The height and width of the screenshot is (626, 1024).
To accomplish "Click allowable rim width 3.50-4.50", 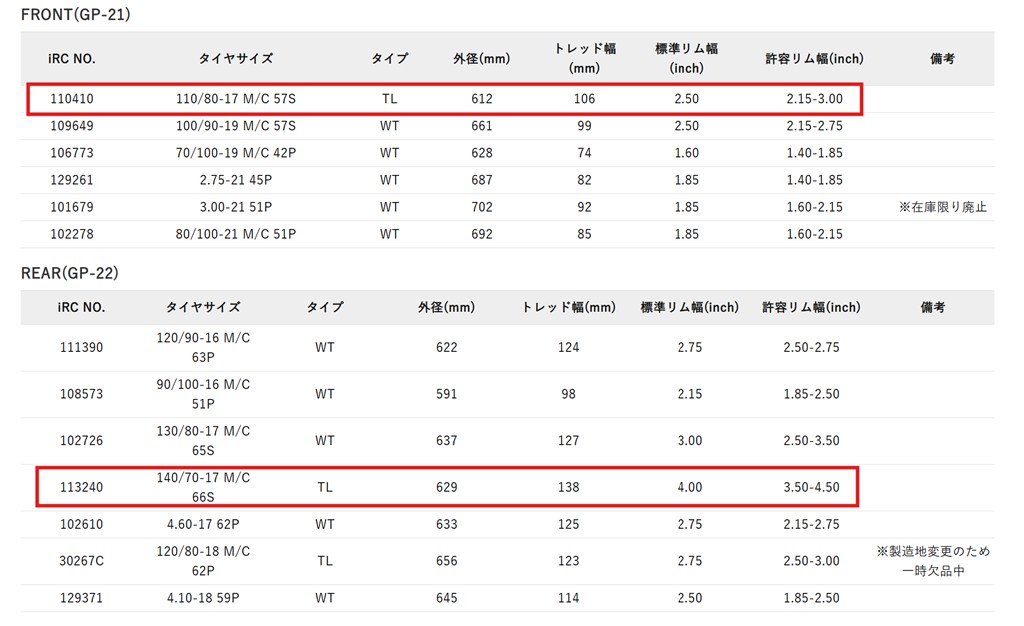I will 812,487.
